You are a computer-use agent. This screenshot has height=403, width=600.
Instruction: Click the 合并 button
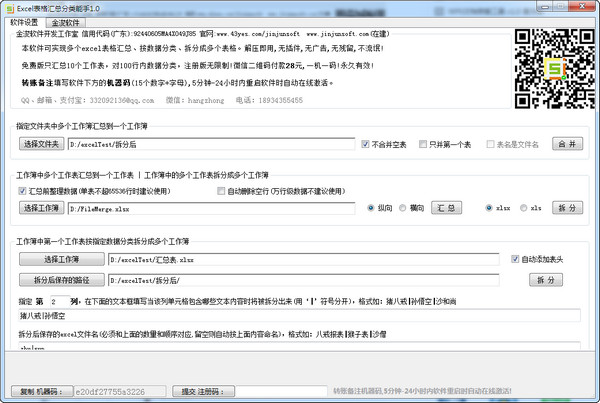[567, 144]
